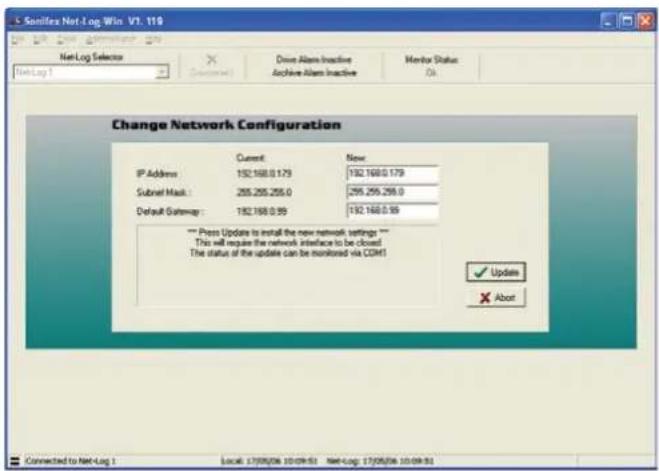Click the Abort button with red X
Screen dimensions: 659x471
pyautogui.click(x=496, y=297)
